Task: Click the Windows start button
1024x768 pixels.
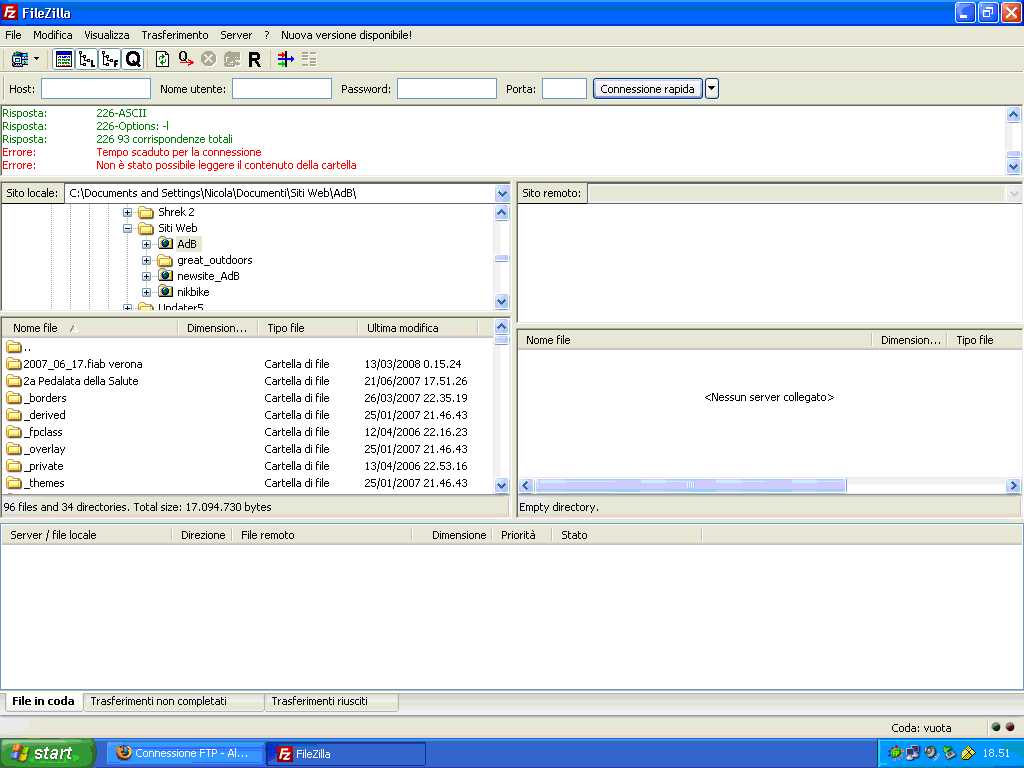Action: [x=47, y=754]
